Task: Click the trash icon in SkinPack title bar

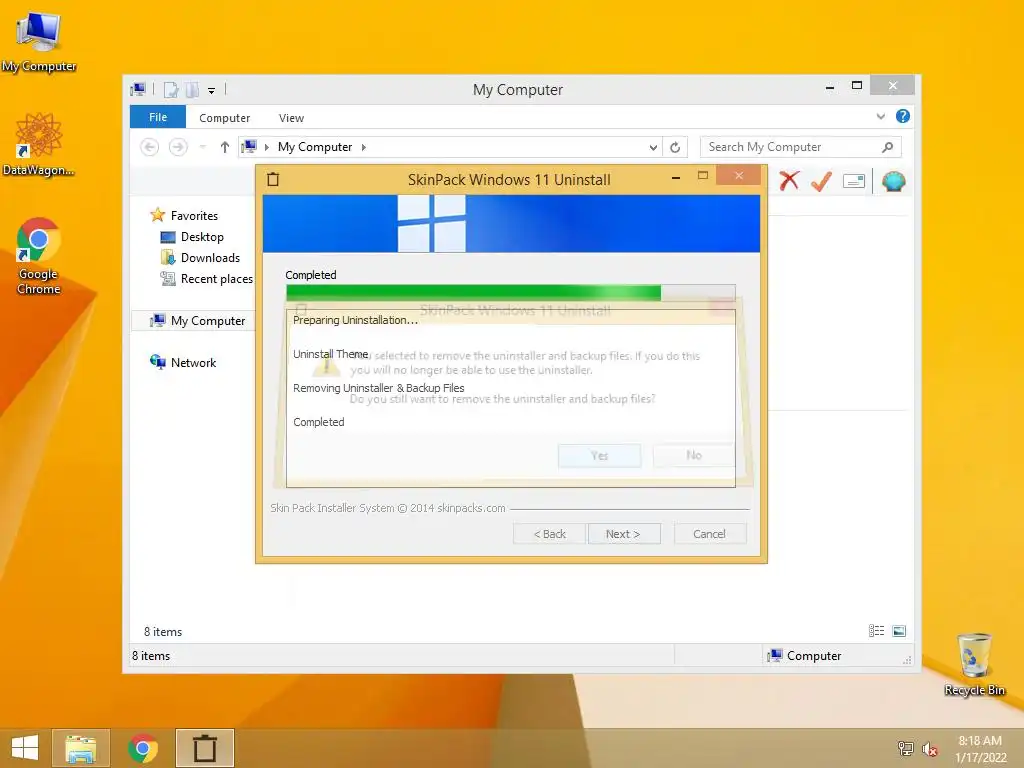Action: [x=273, y=180]
